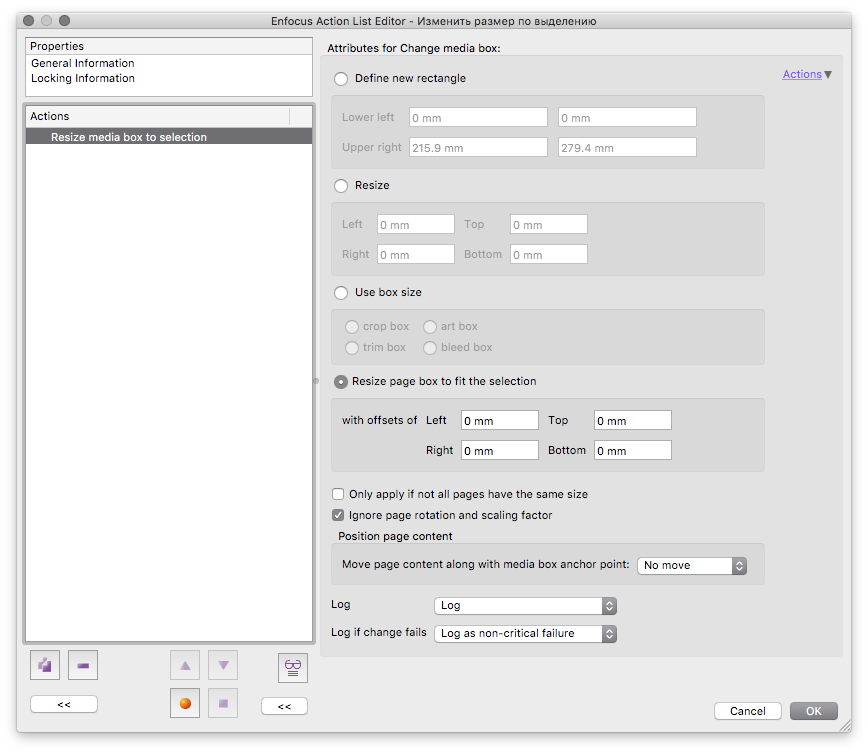
Task: Open the Actions dropdown link
Action: [807, 74]
